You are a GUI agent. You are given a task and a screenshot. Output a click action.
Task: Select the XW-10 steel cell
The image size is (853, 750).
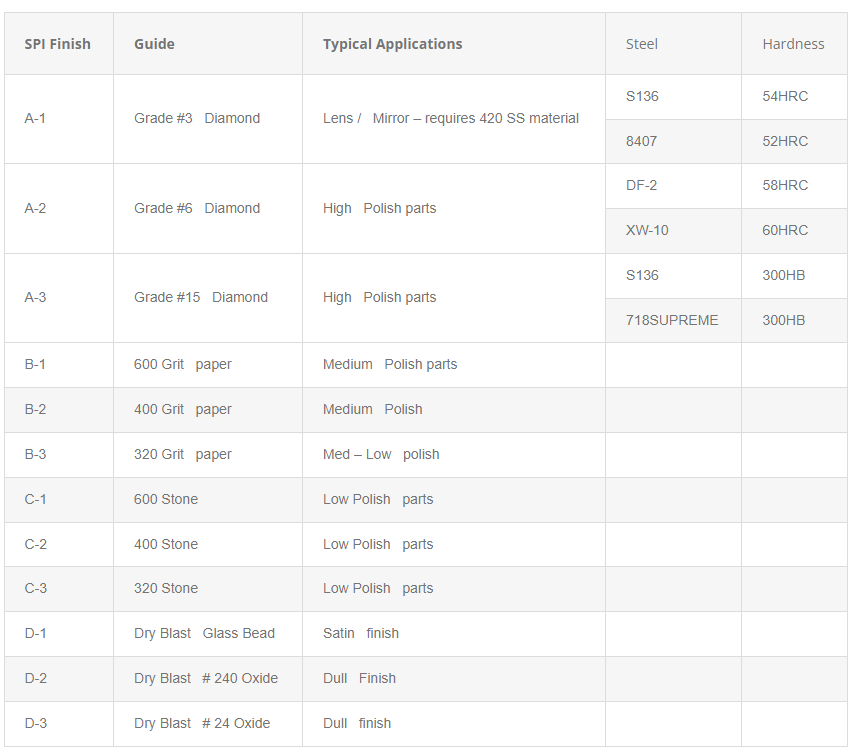(647, 230)
